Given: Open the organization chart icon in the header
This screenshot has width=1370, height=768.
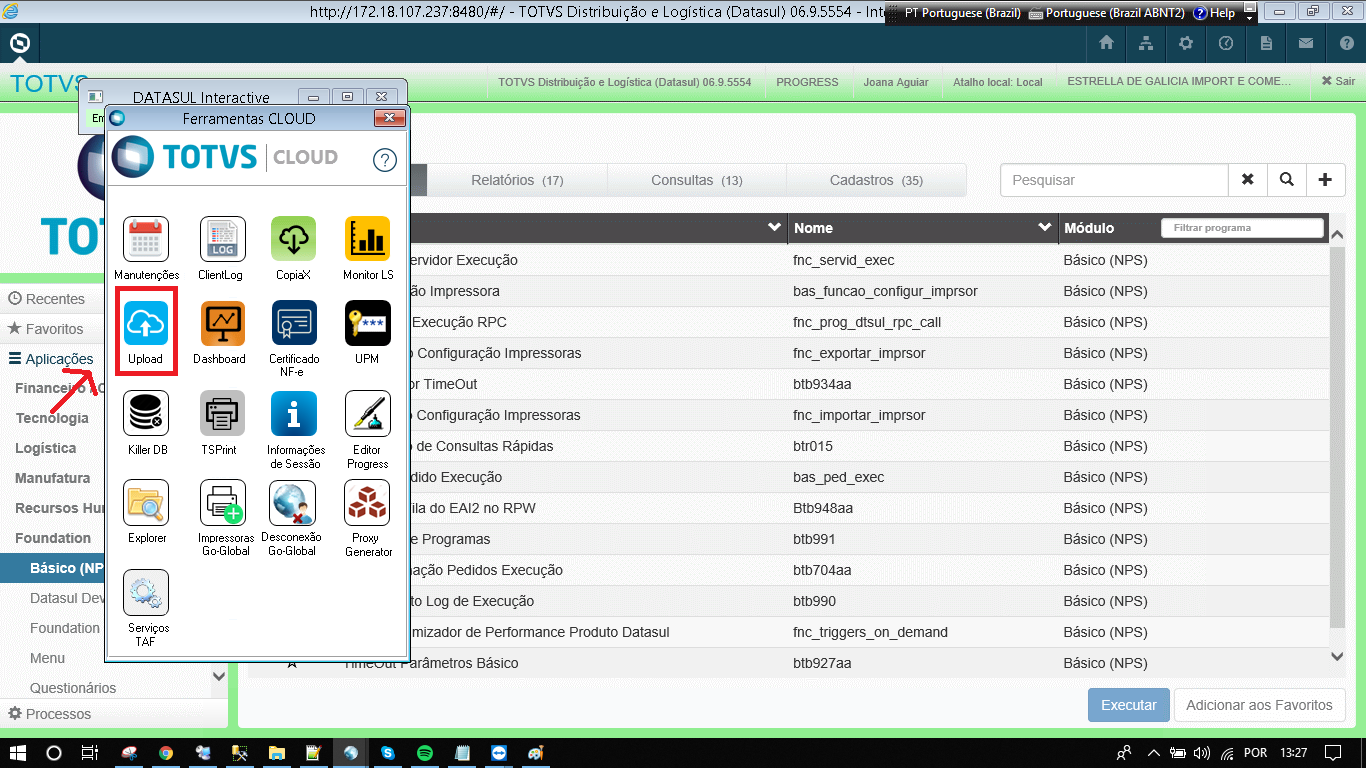Looking at the screenshot, I should coord(1146,44).
